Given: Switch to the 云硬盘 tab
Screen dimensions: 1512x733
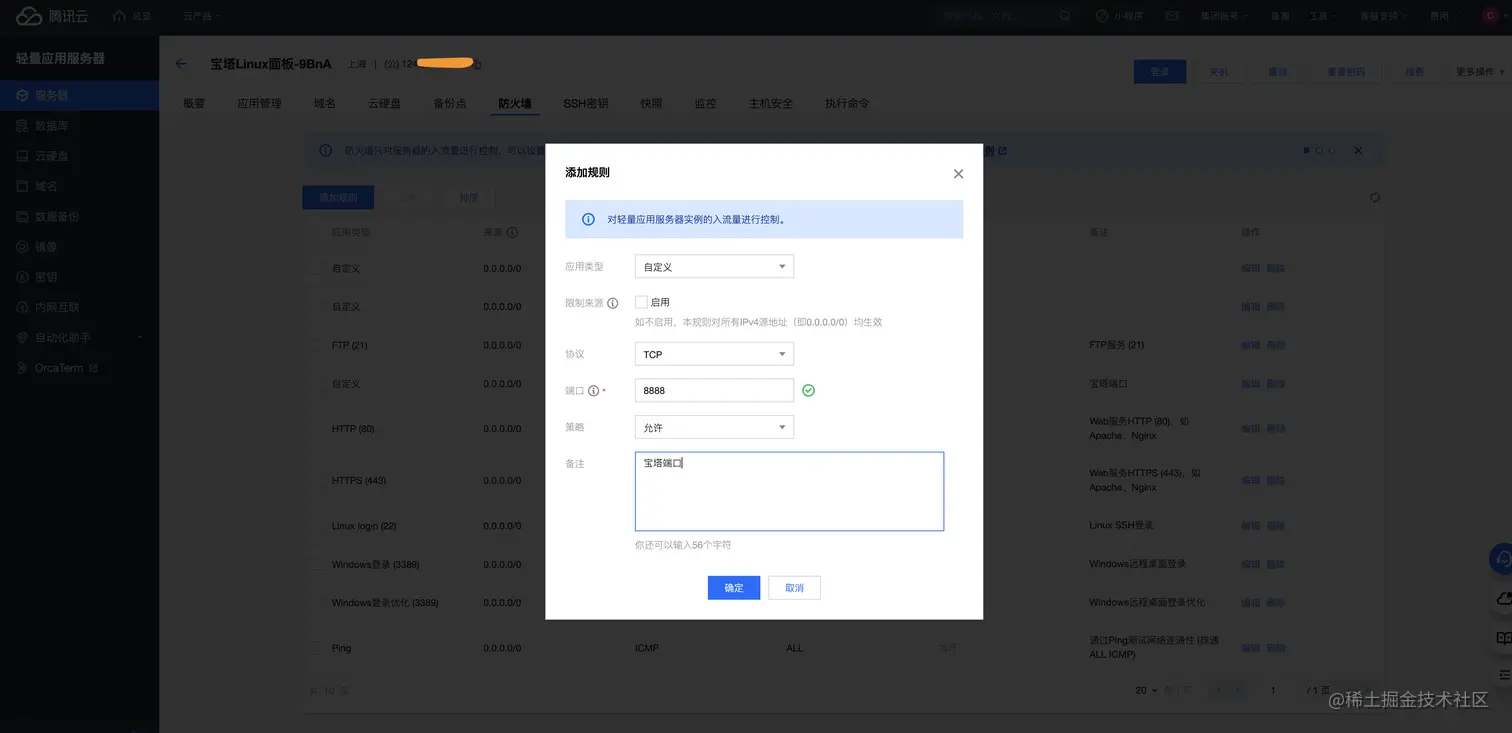Looking at the screenshot, I should tap(384, 103).
